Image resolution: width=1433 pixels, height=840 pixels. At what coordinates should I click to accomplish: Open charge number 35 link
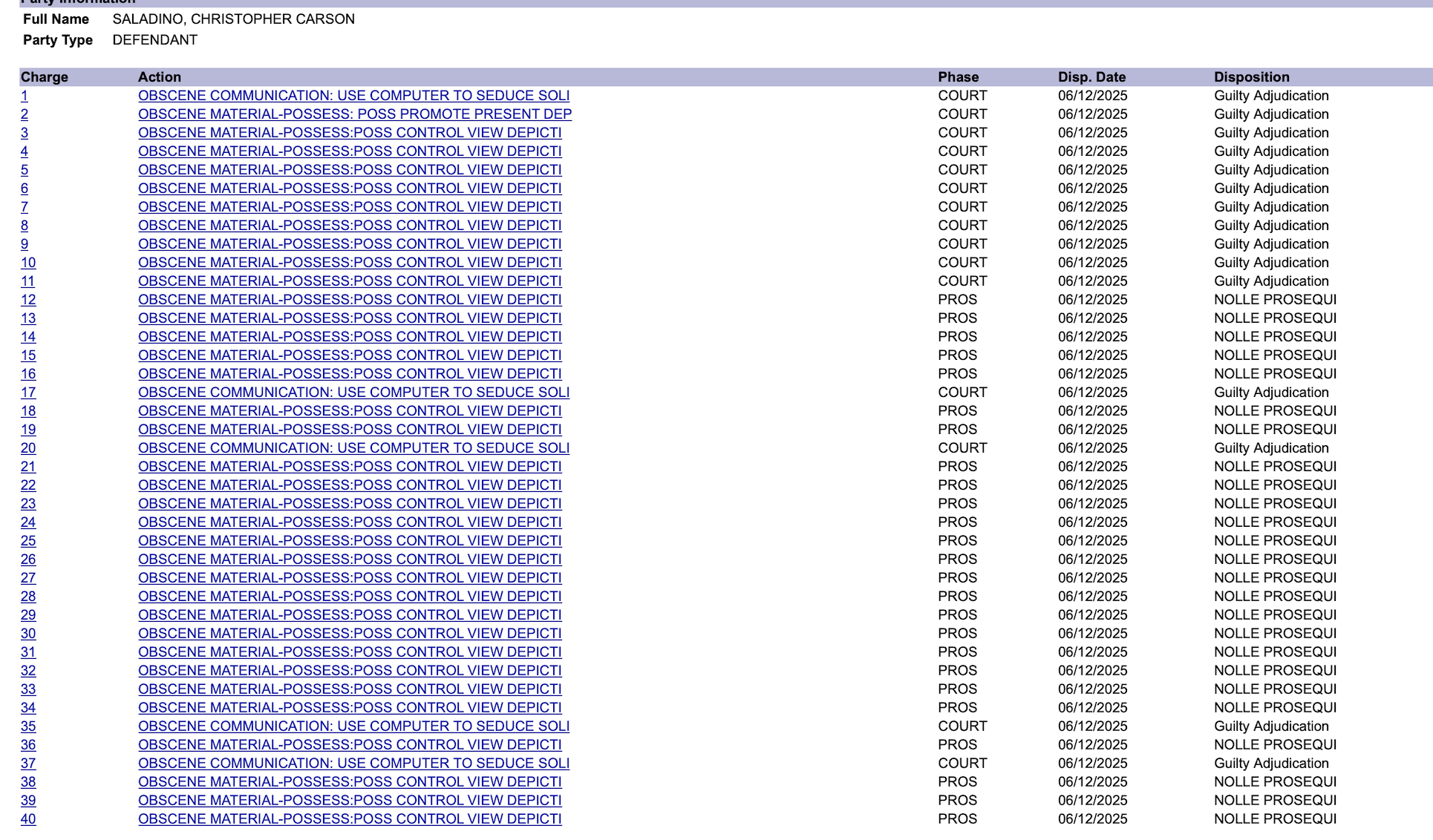[28, 726]
